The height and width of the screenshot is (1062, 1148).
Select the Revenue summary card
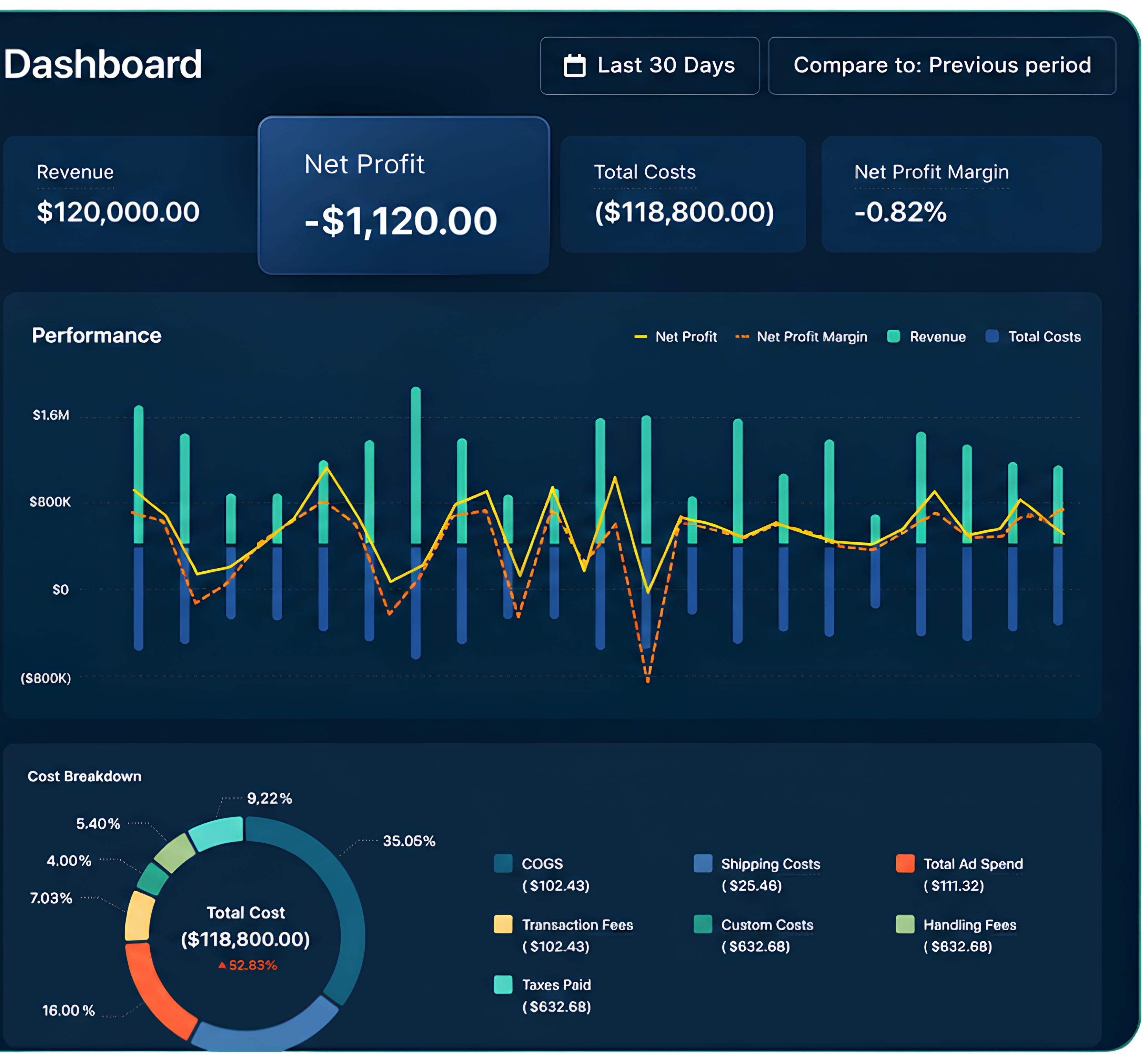point(130,194)
